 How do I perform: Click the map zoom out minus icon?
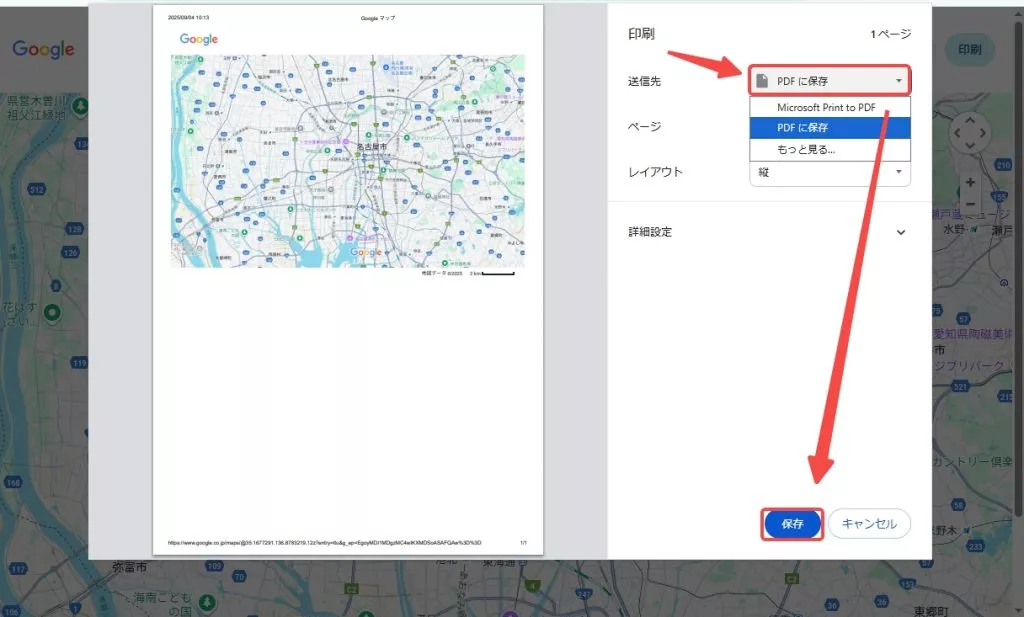(970, 204)
